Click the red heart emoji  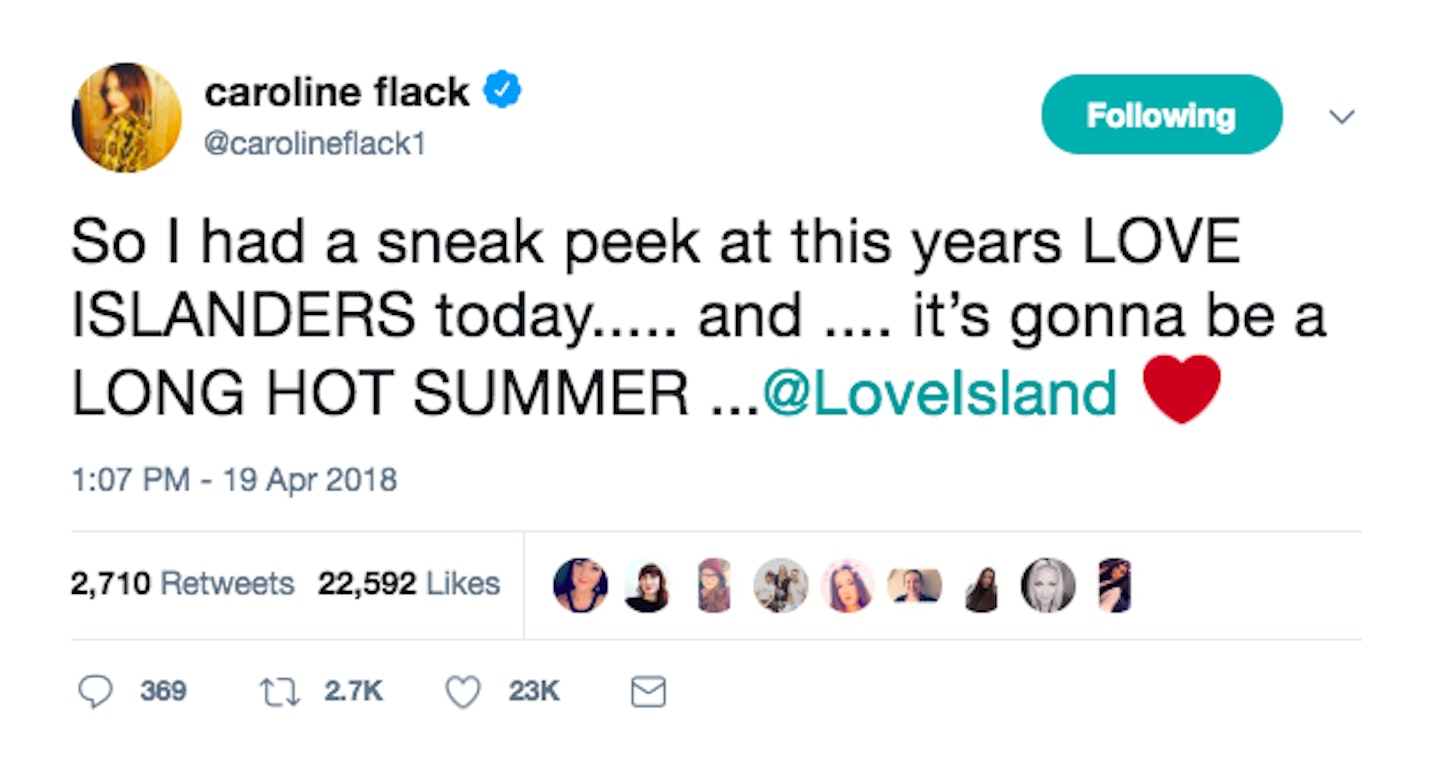1182,390
